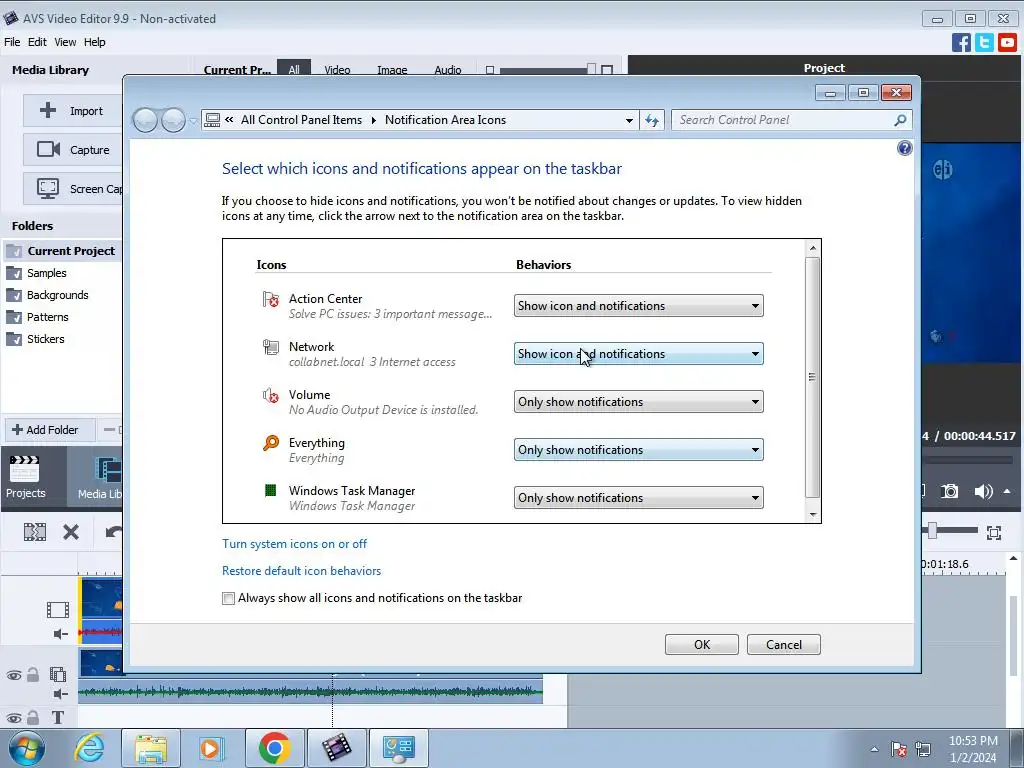Click the storyboard film strip icon in timeline toolbar
This screenshot has width=1024, height=768.
[x=35, y=532]
